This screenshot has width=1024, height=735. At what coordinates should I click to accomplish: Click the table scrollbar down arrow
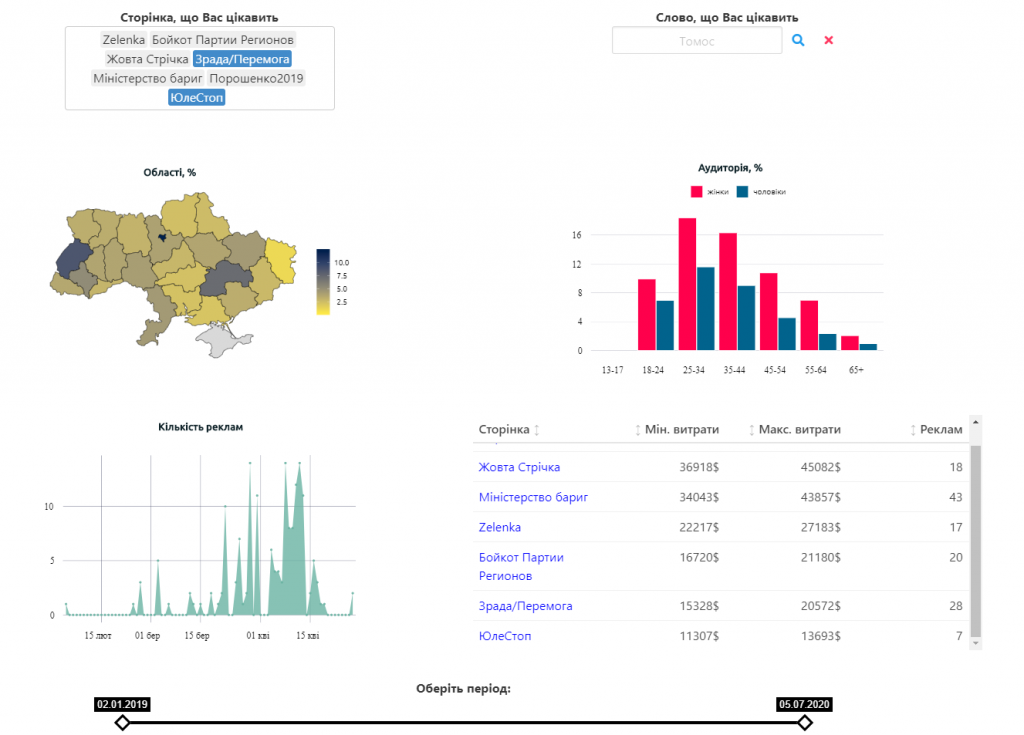click(976, 643)
